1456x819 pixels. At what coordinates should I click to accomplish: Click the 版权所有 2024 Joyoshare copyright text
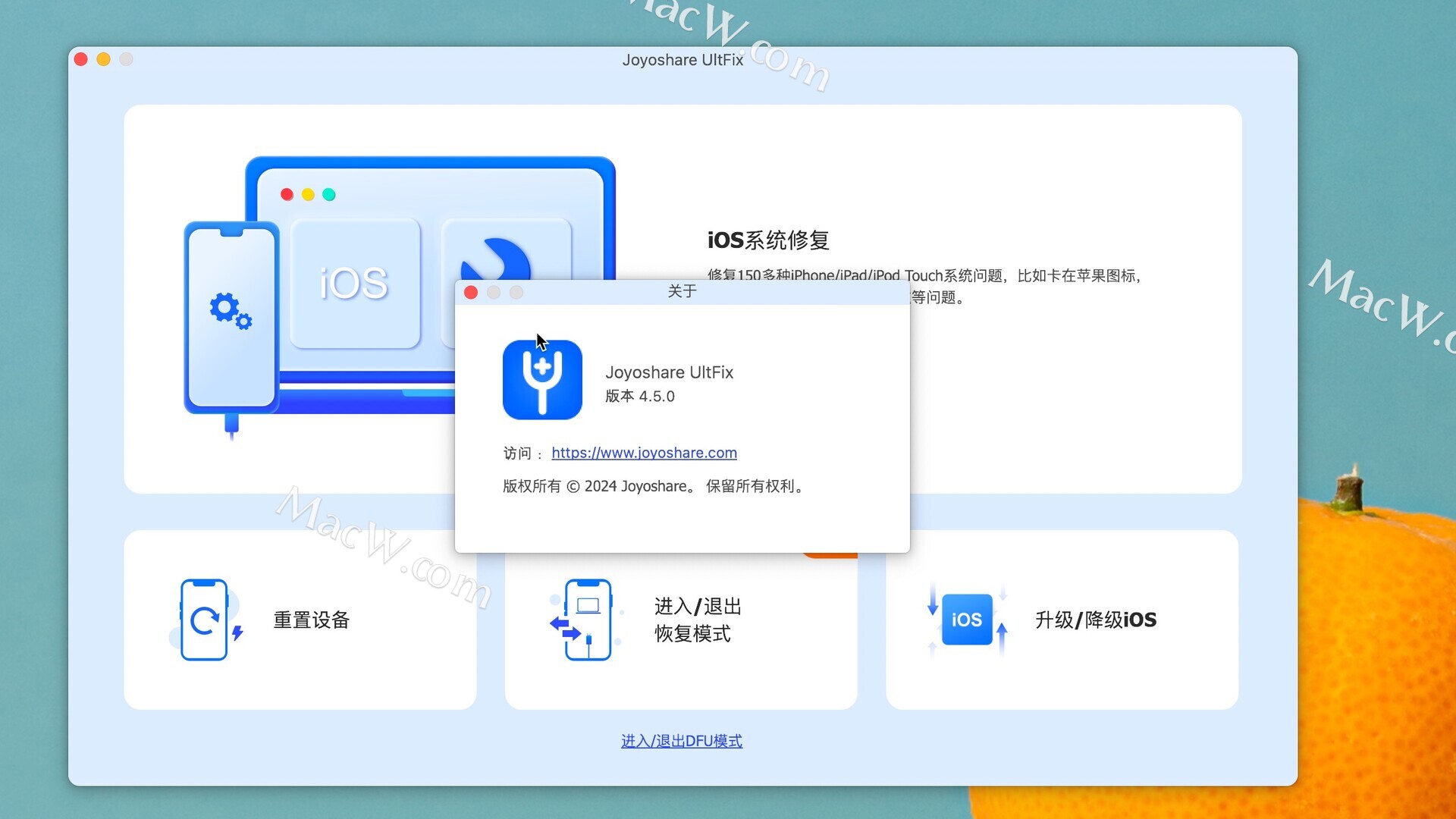[x=654, y=486]
